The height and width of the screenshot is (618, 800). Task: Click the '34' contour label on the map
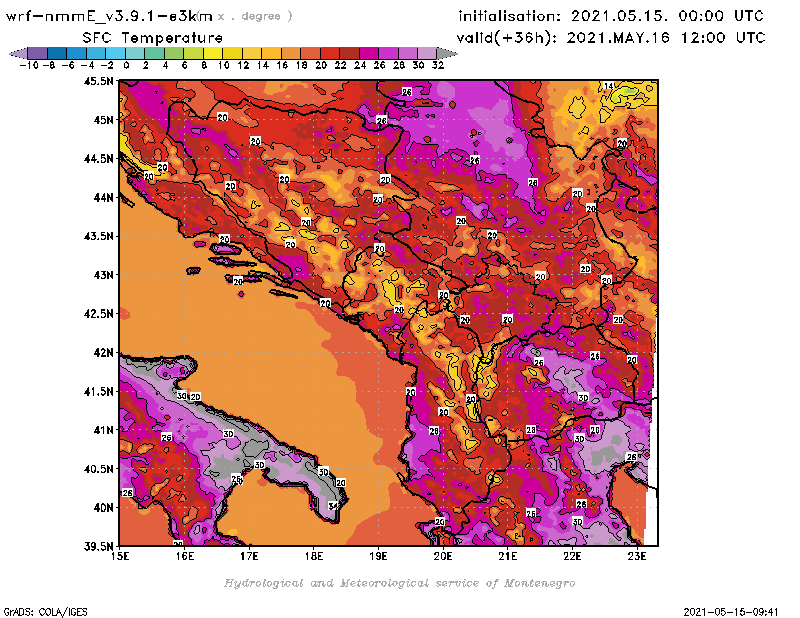click(333, 506)
